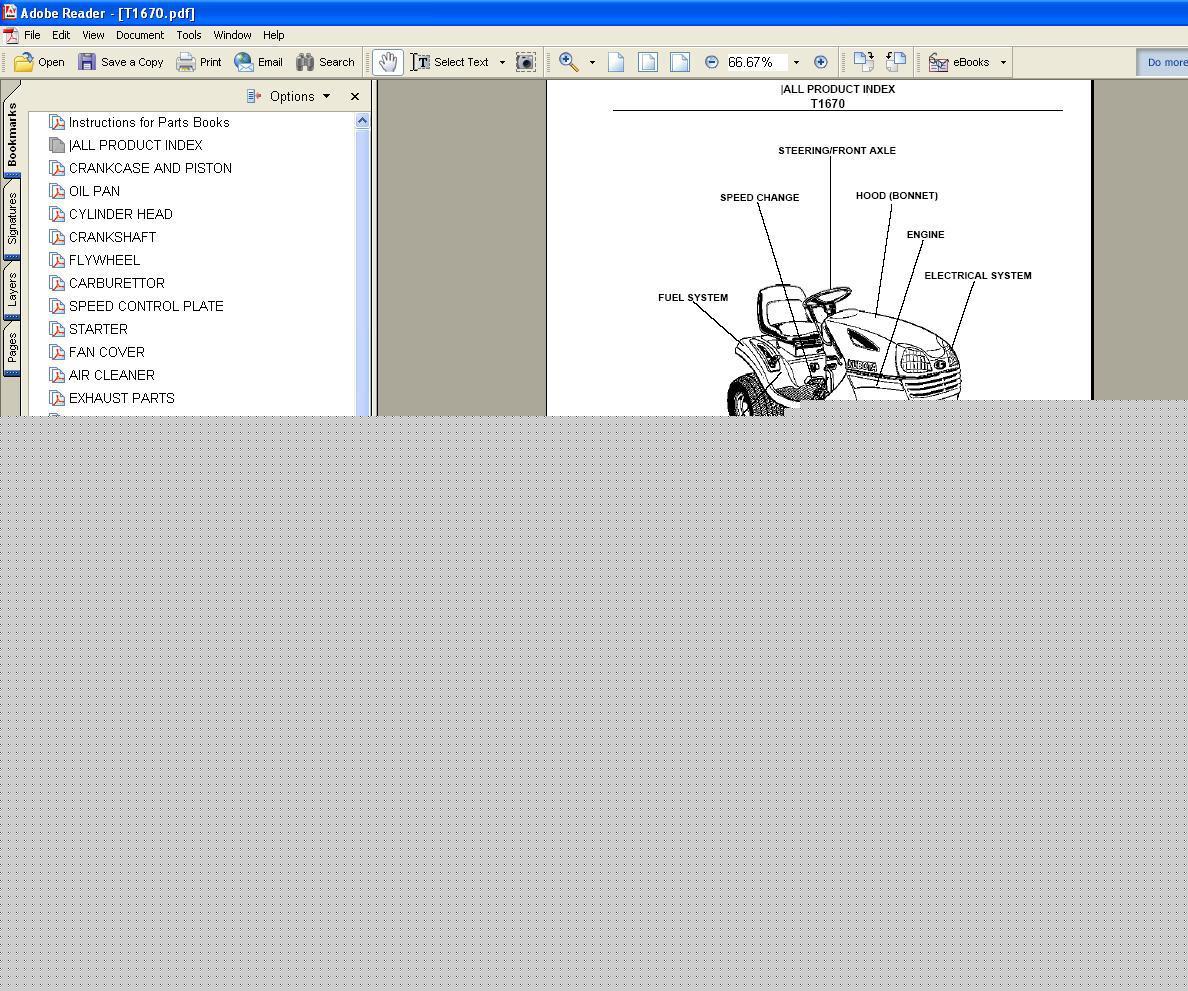Open the Document menu
This screenshot has width=1188, height=991.
139,35
